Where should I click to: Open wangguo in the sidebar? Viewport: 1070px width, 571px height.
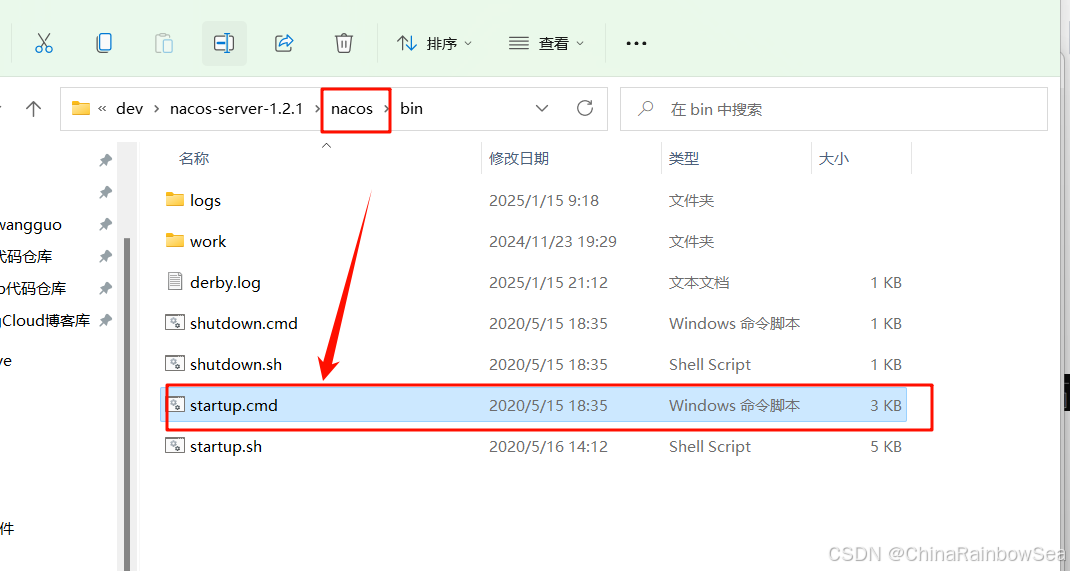[31, 224]
